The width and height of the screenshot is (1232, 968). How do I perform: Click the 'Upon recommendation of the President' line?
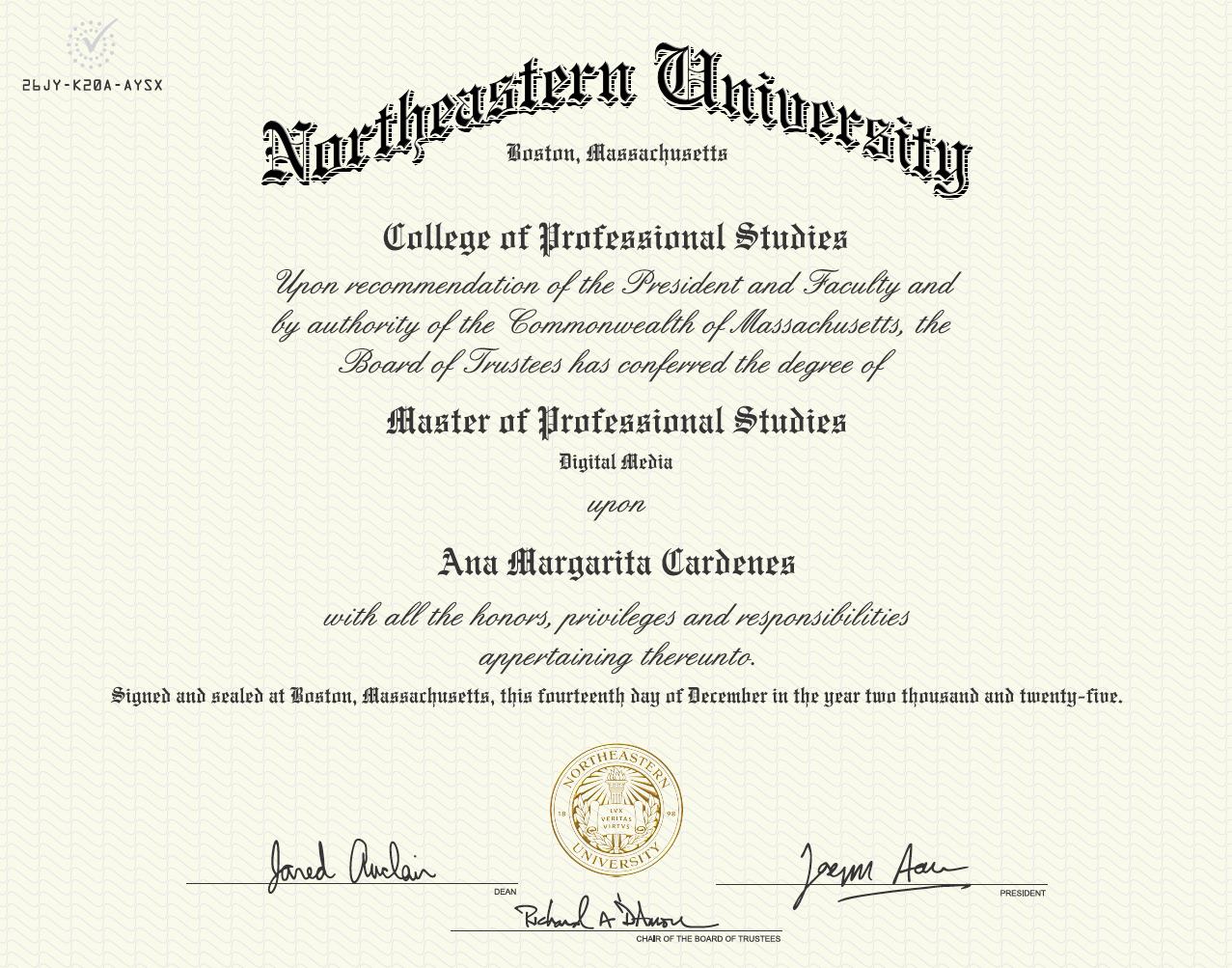[616, 286]
